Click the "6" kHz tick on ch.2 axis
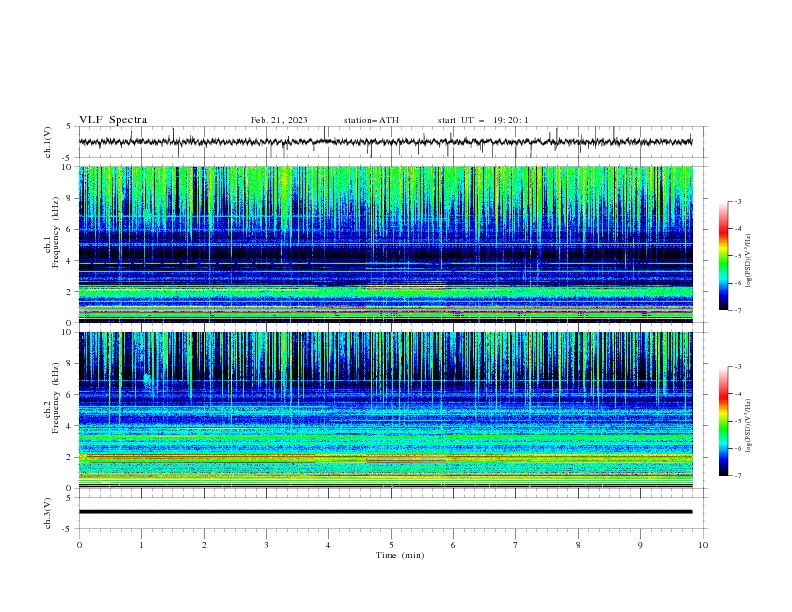The height and width of the screenshot is (612, 792). pos(71,395)
